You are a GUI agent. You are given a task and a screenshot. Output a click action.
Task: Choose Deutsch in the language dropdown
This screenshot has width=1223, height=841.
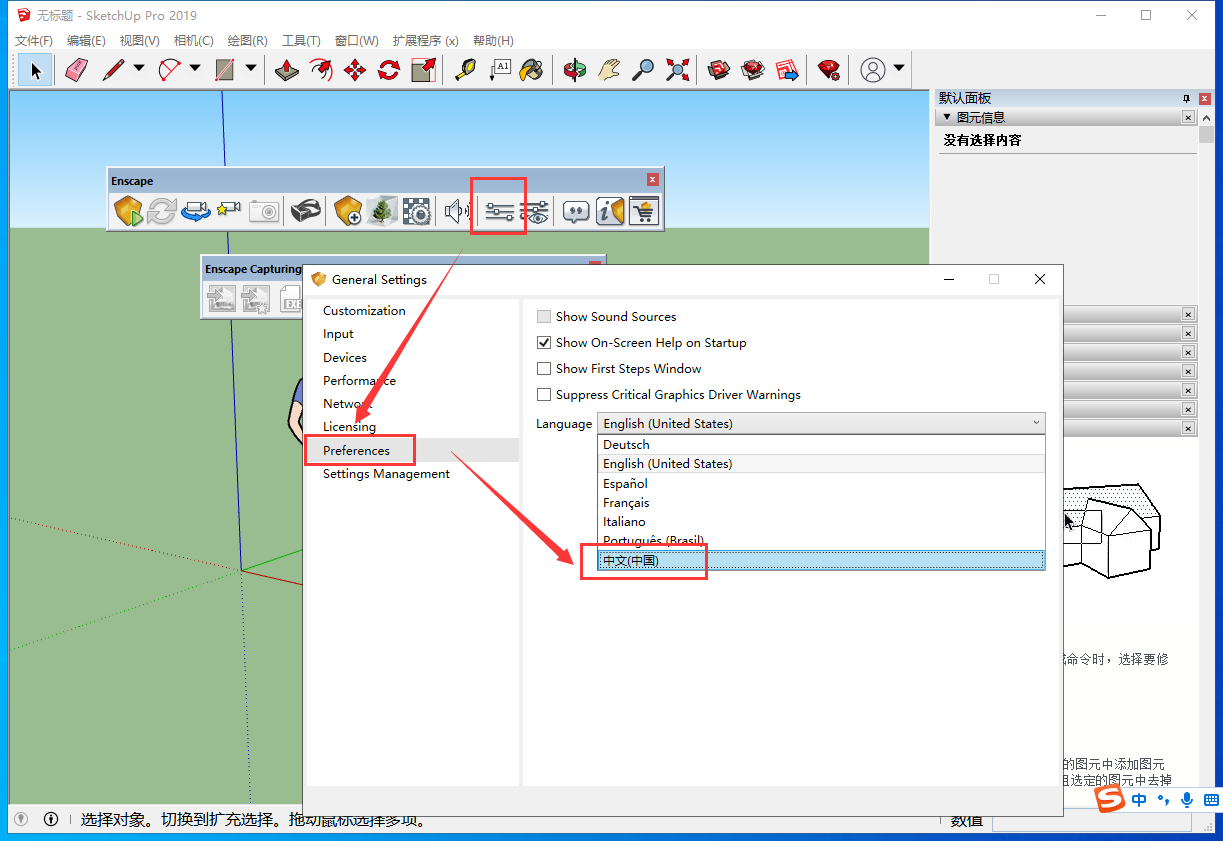(626, 444)
